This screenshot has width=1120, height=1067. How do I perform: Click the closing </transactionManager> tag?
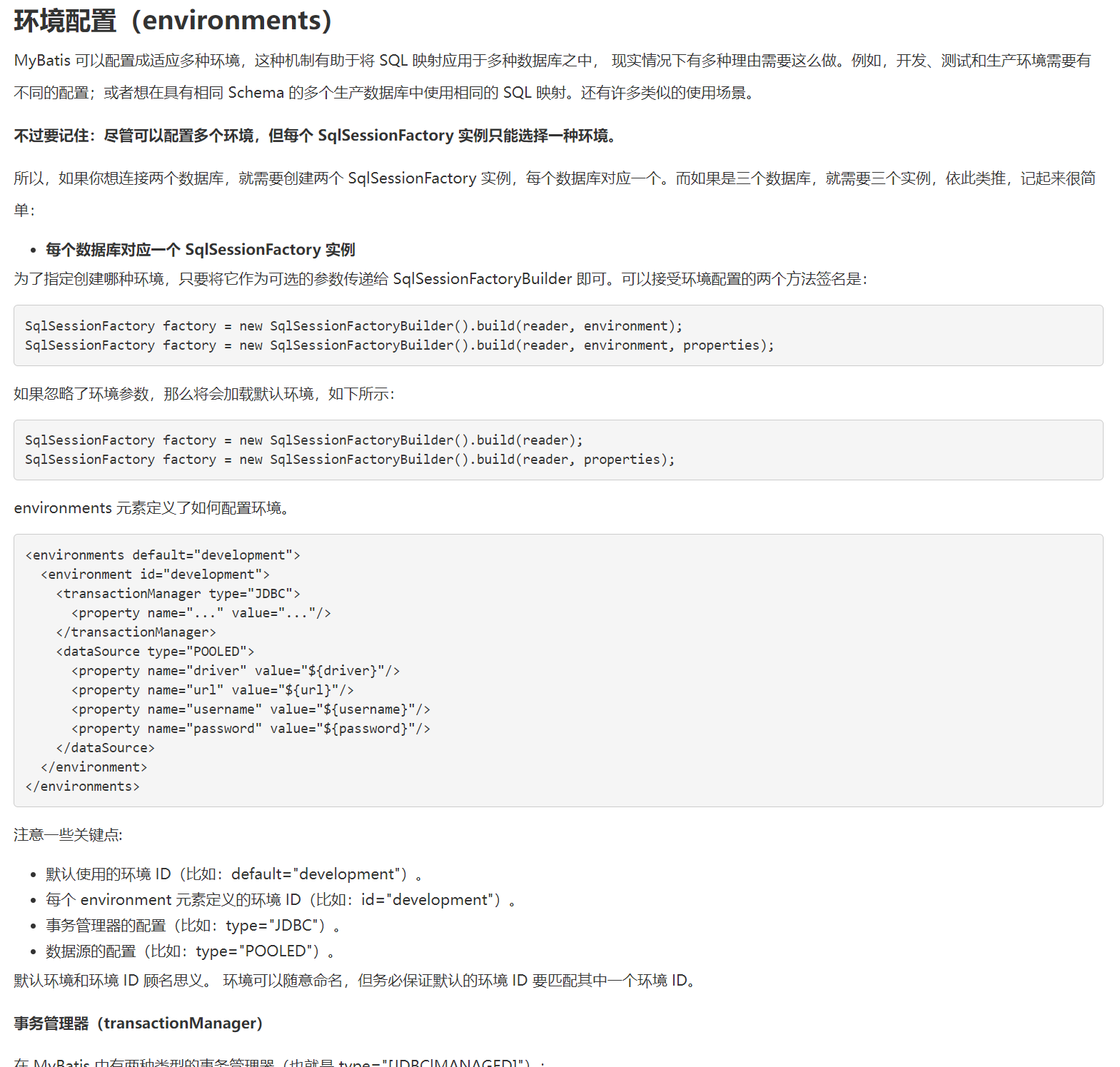click(x=136, y=632)
